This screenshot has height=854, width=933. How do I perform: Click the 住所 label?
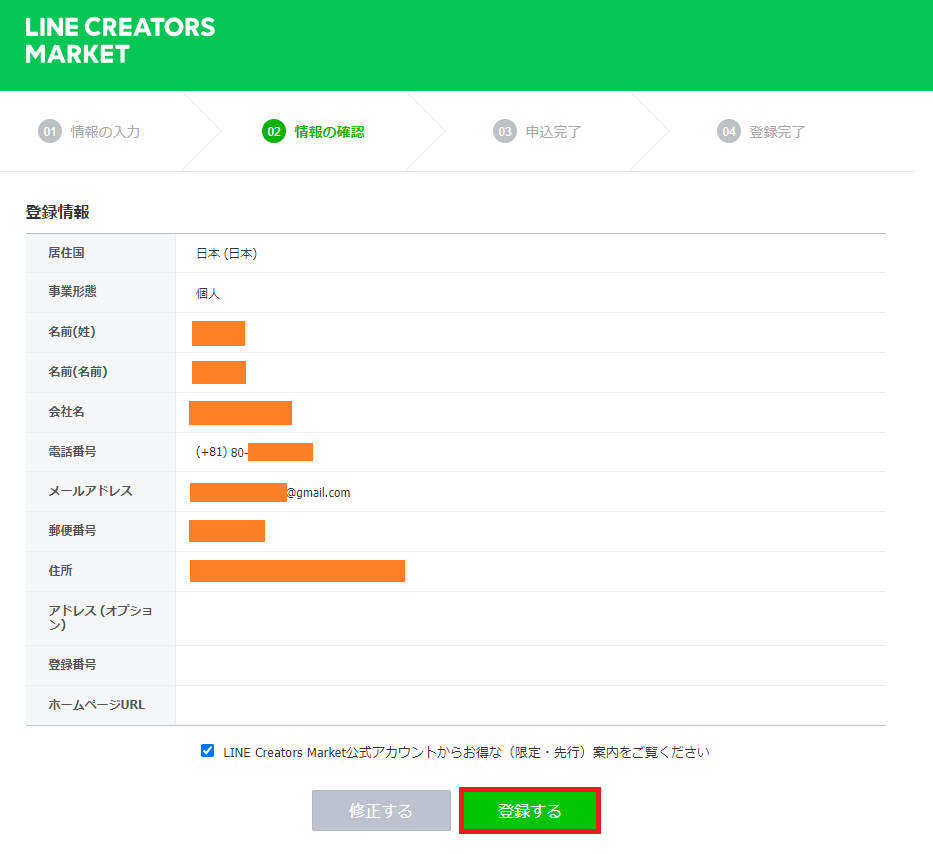[x=60, y=571]
